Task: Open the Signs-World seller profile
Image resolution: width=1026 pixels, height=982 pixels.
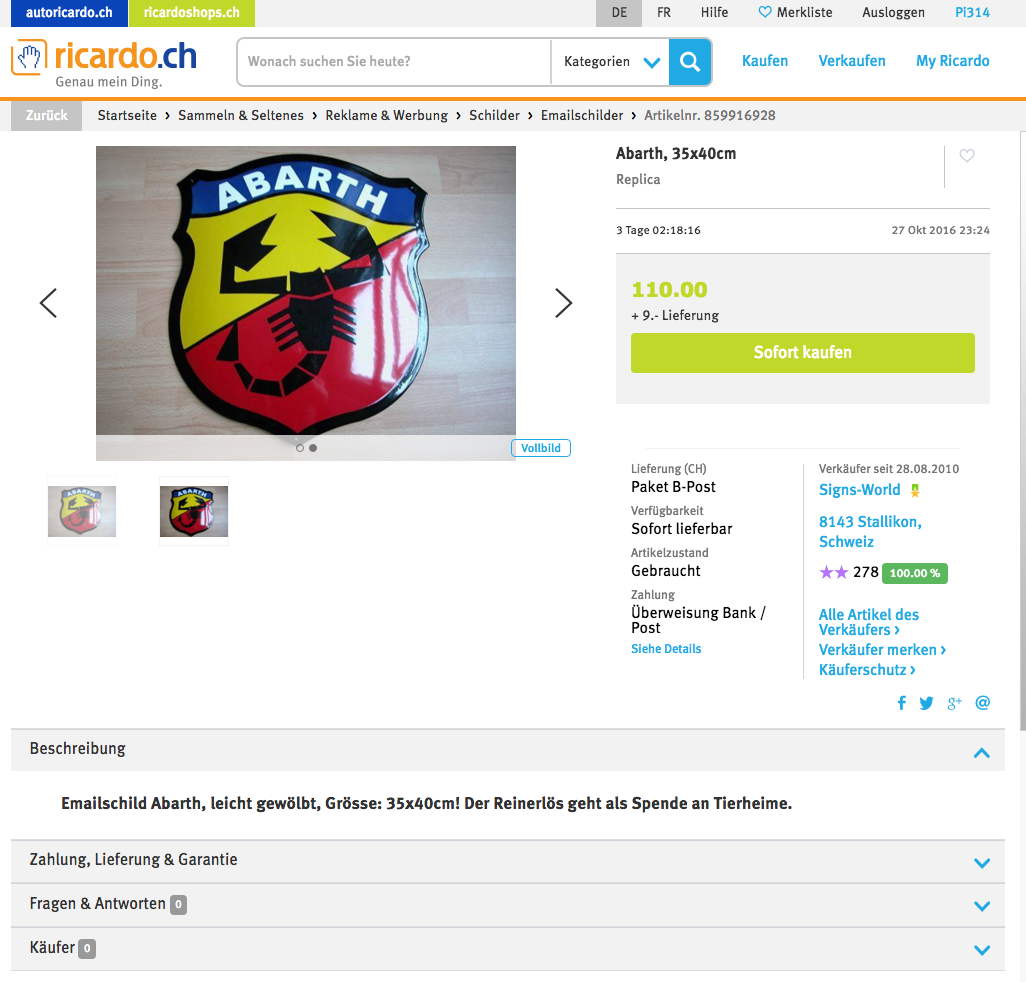Action: 859,490
